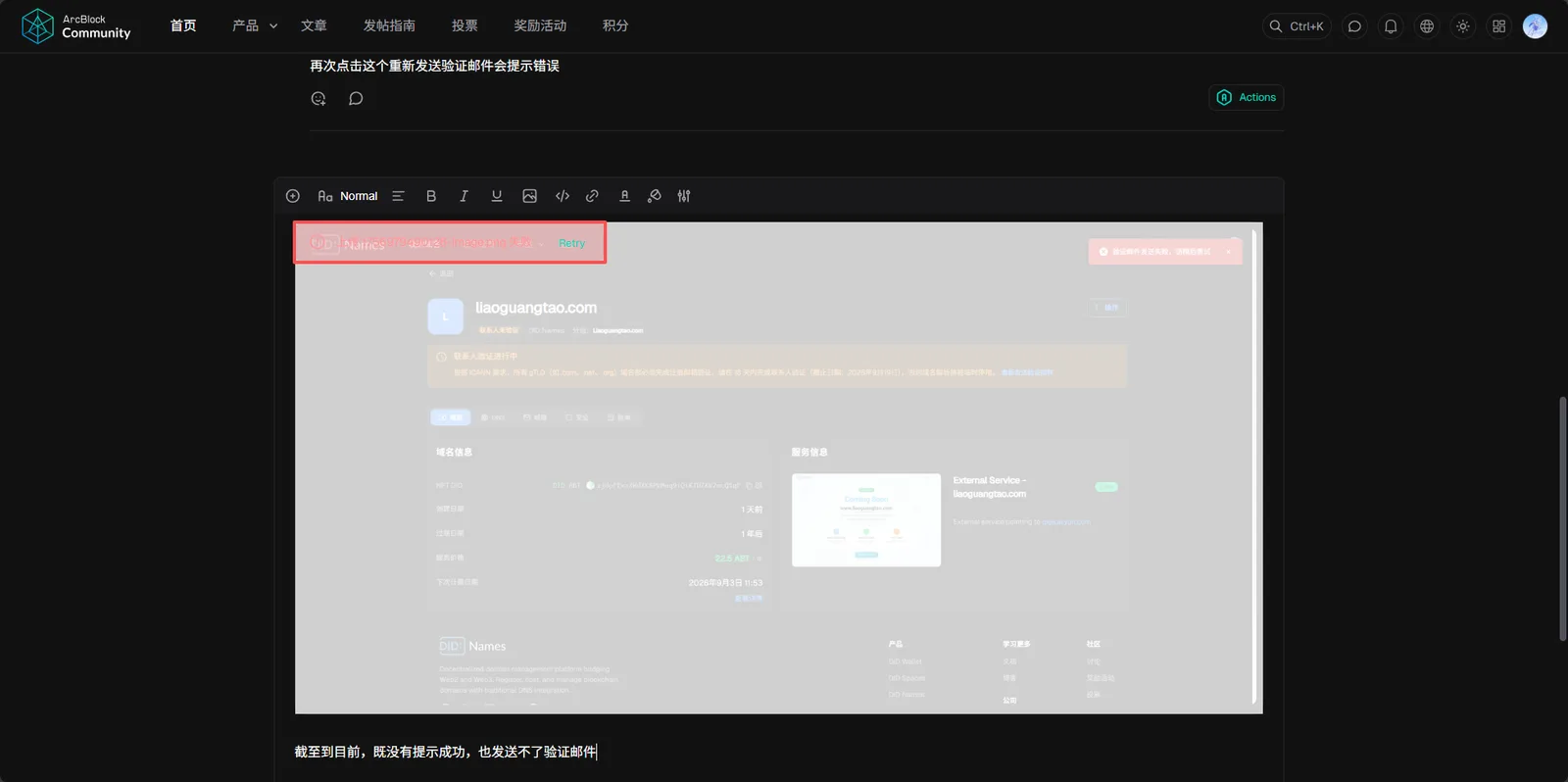Open the Ctrl+K search box
Viewport: 1568px width, 782px height.
coord(1297,26)
